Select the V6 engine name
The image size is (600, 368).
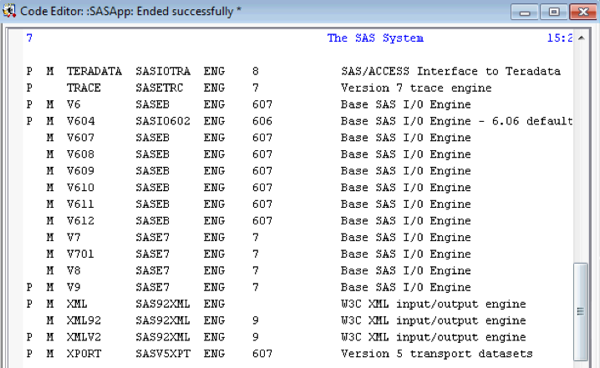point(73,104)
